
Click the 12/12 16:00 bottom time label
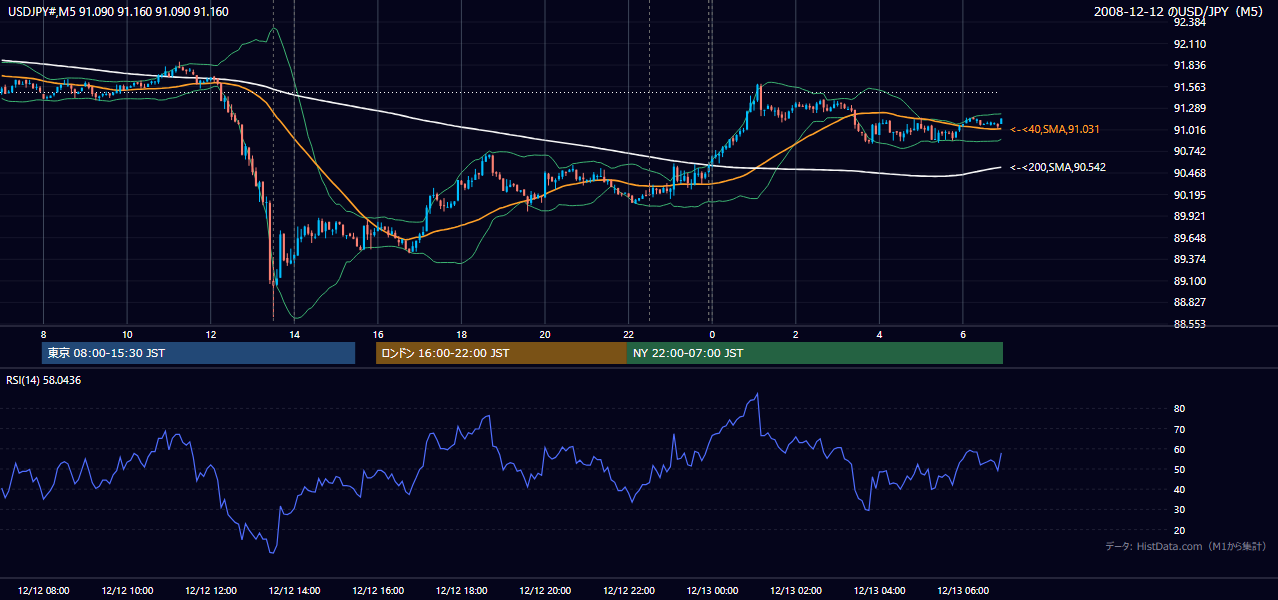point(378,590)
